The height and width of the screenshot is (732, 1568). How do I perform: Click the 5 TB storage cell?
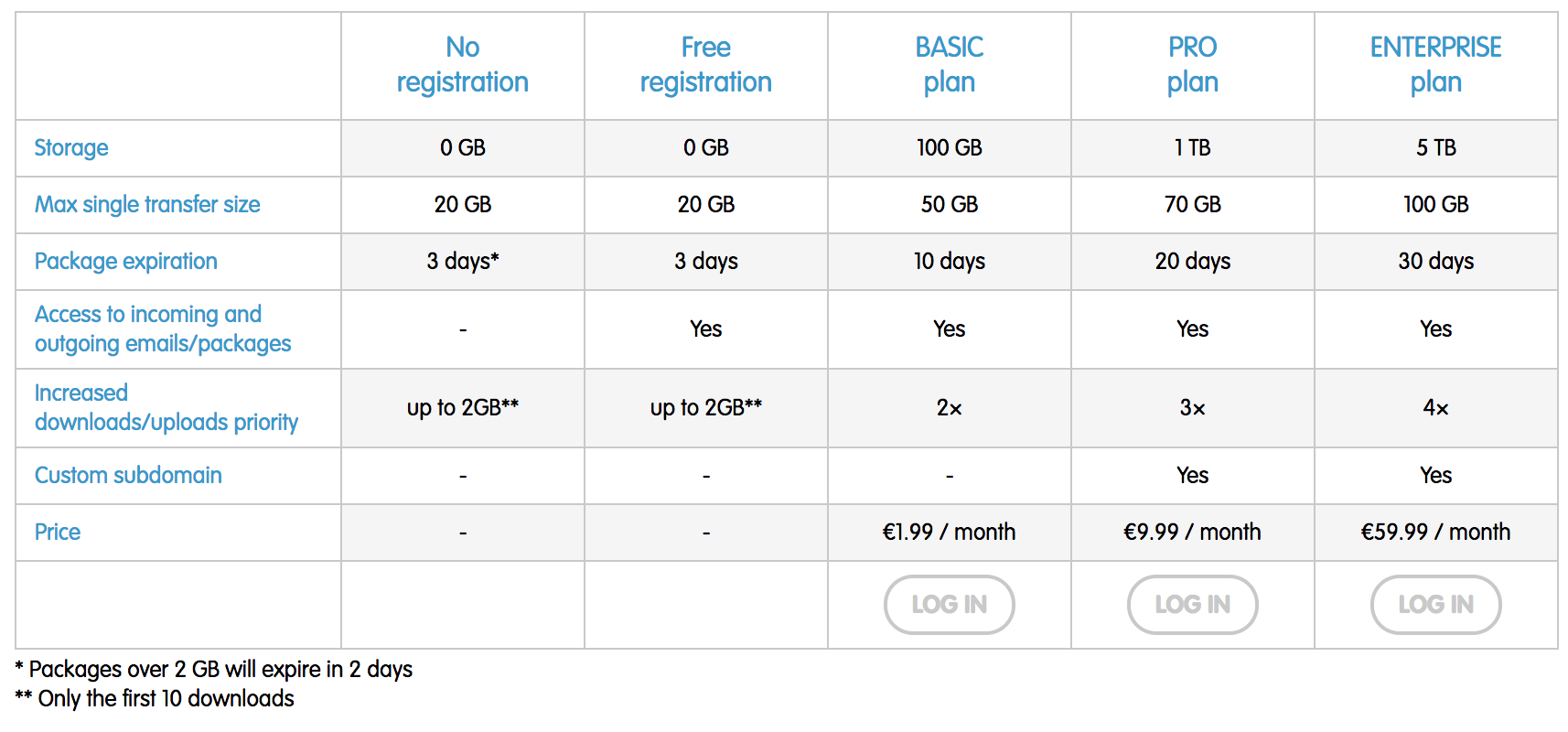pos(1436,148)
